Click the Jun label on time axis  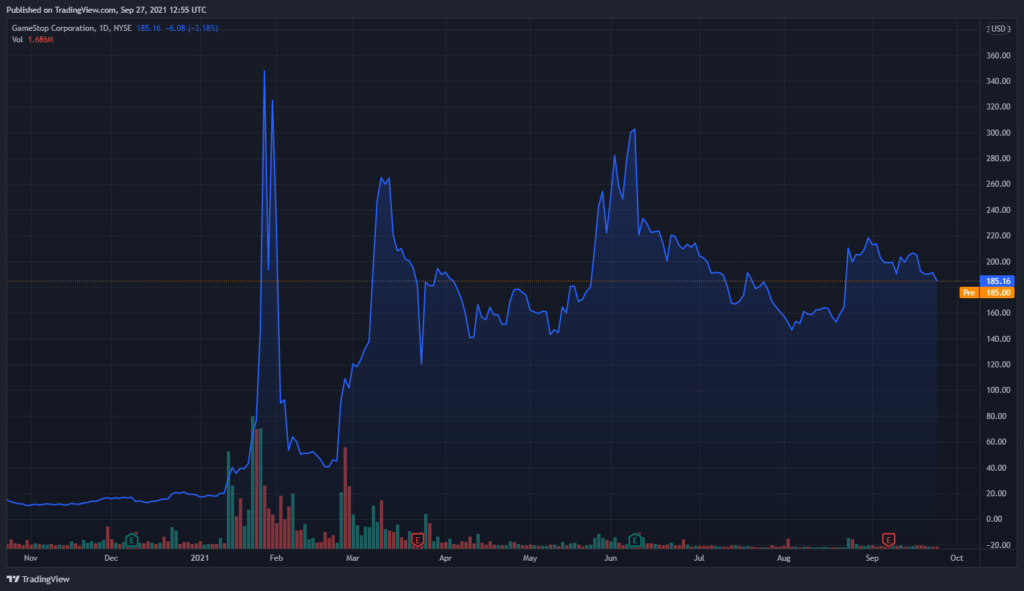coord(611,558)
